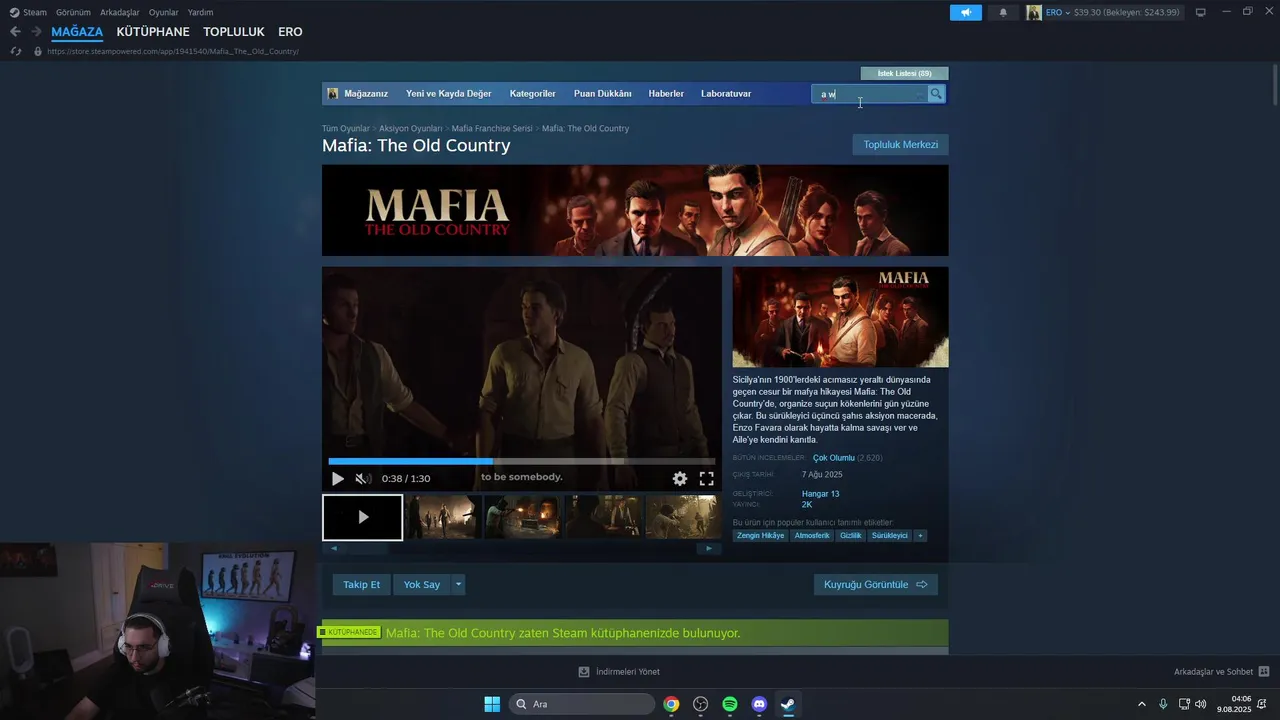Select the Gizlilik tag
1280x720 pixels.
(850, 536)
